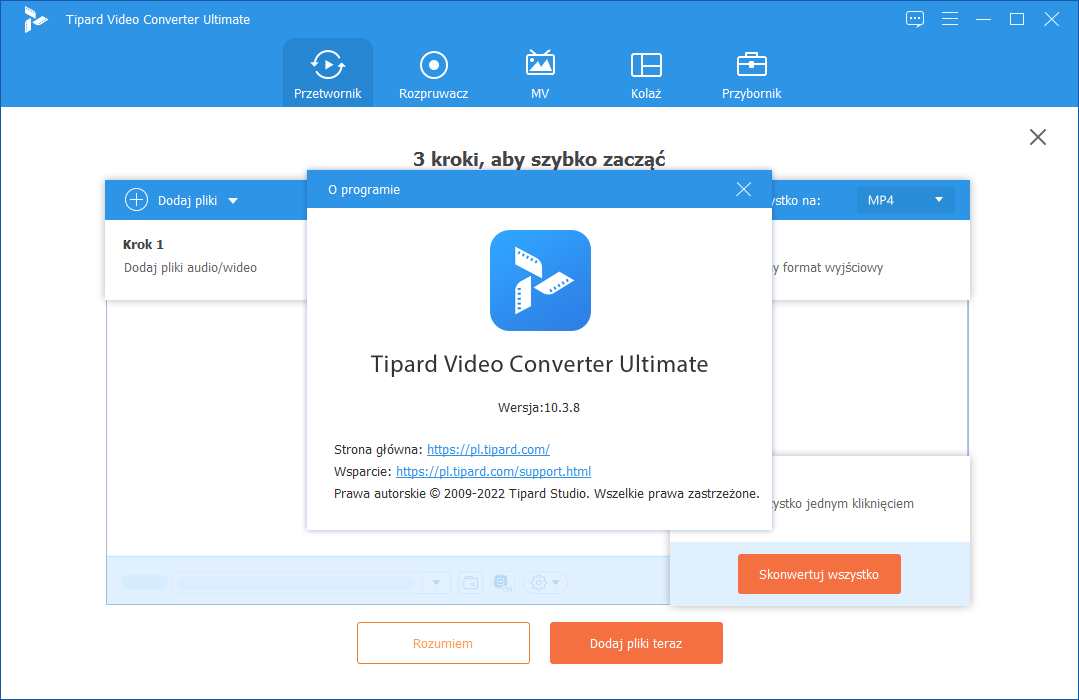Image resolution: width=1079 pixels, height=700 pixels.
Task: Click the copyright line Prawa autorskie text
Action: pos(546,494)
